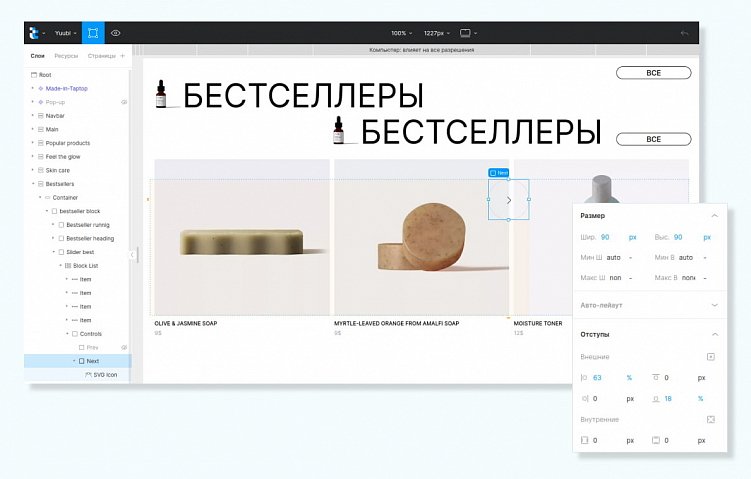Open the 100% zoom dropdown
Screen dimensions: 751x479
[x=401, y=33]
